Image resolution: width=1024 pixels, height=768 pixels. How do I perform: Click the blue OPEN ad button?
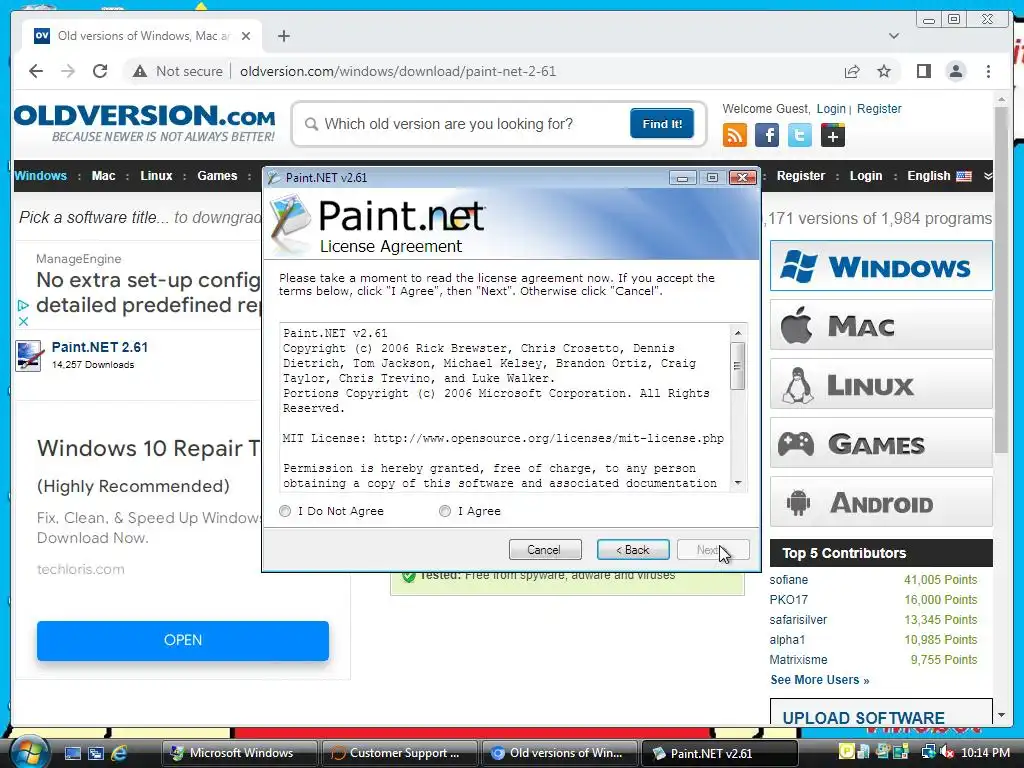[183, 640]
